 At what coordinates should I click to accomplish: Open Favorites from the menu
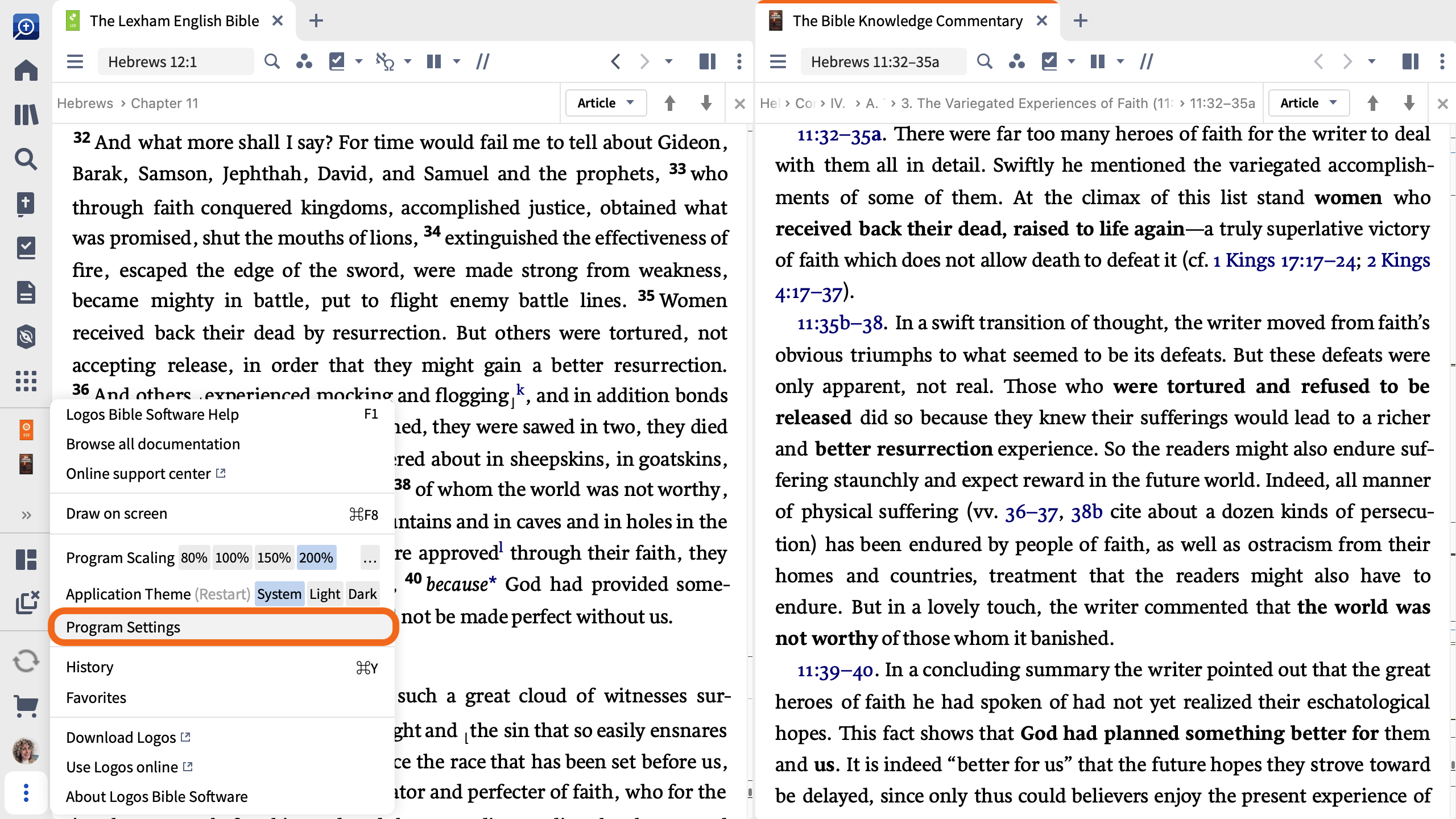click(x=222, y=697)
